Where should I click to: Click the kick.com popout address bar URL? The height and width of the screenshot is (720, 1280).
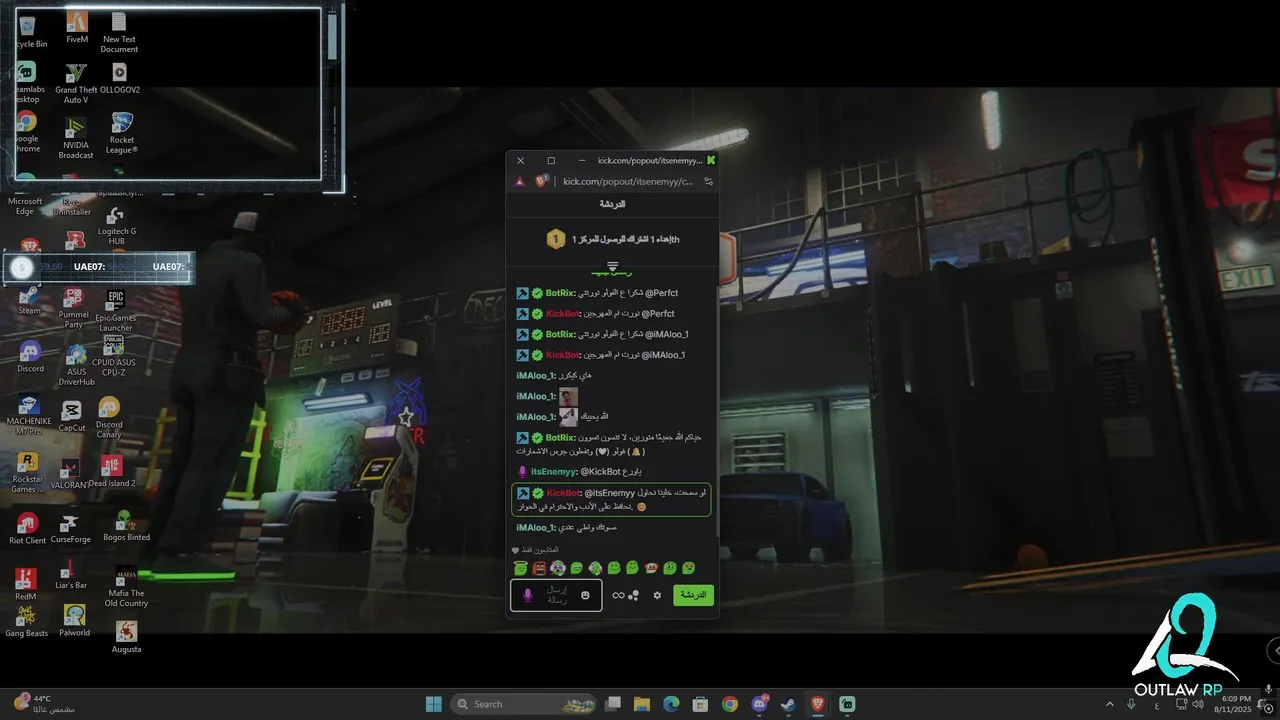pos(628,182)
